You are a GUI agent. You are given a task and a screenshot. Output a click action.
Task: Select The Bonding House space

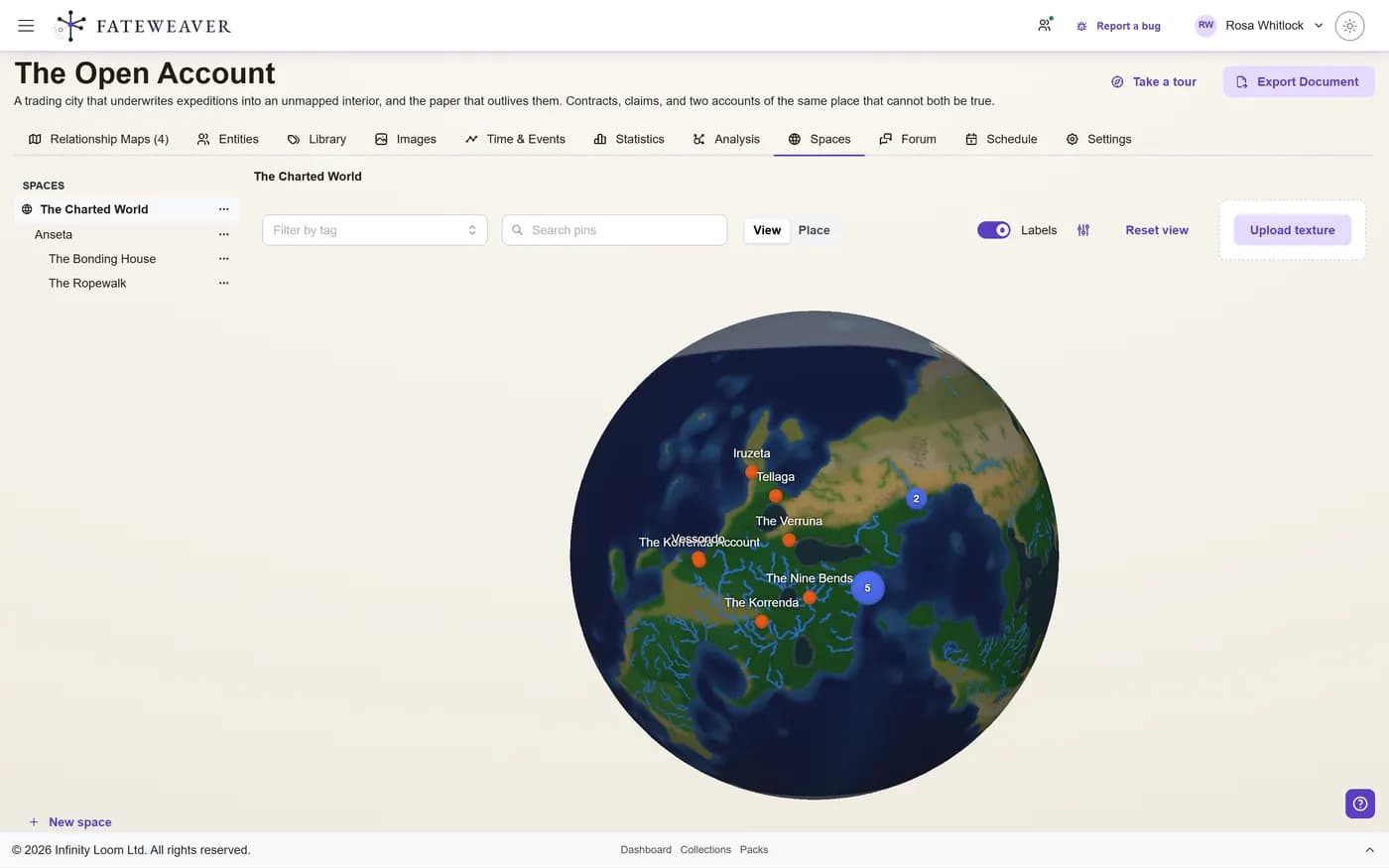click(x=102, y=258)
